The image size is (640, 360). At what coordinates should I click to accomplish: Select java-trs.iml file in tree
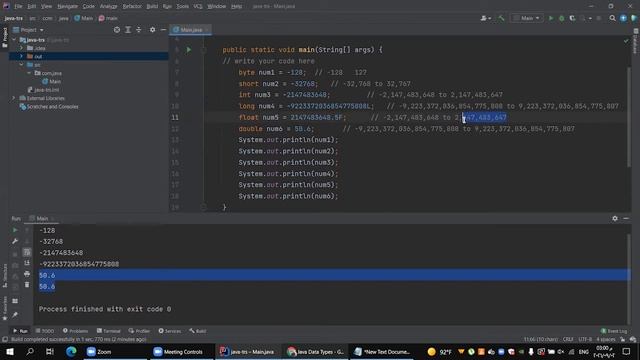pyautogui.click(x=43, y=90)
